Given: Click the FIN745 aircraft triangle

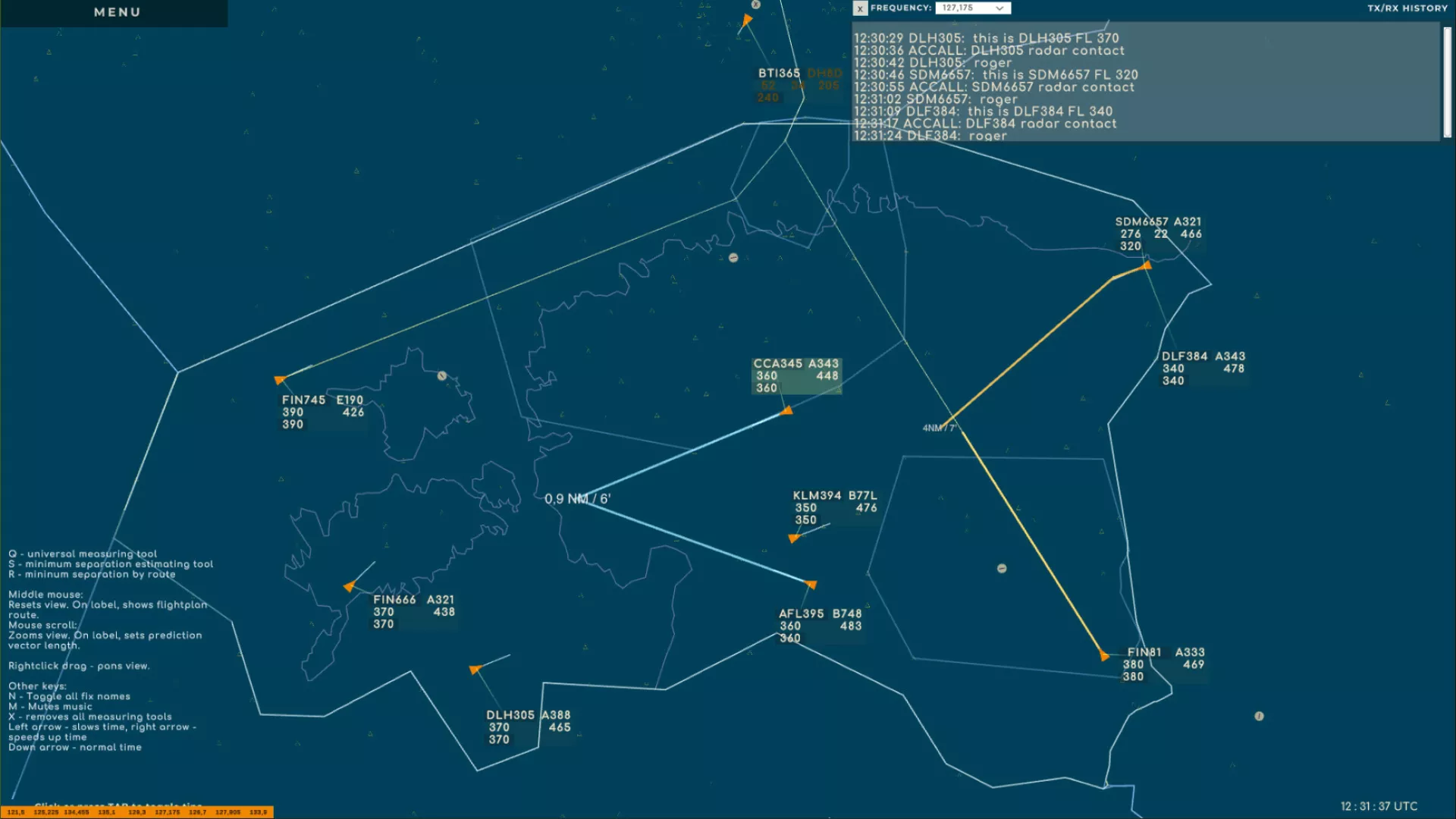Looking at the screenshot, I should [x=280, y=380].
